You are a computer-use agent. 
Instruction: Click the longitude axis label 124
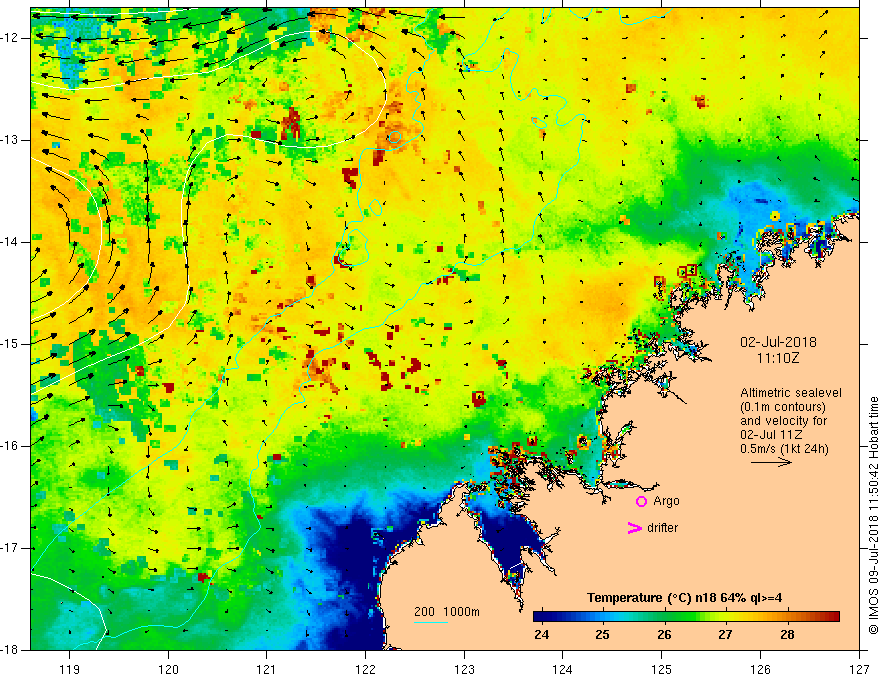563,669
